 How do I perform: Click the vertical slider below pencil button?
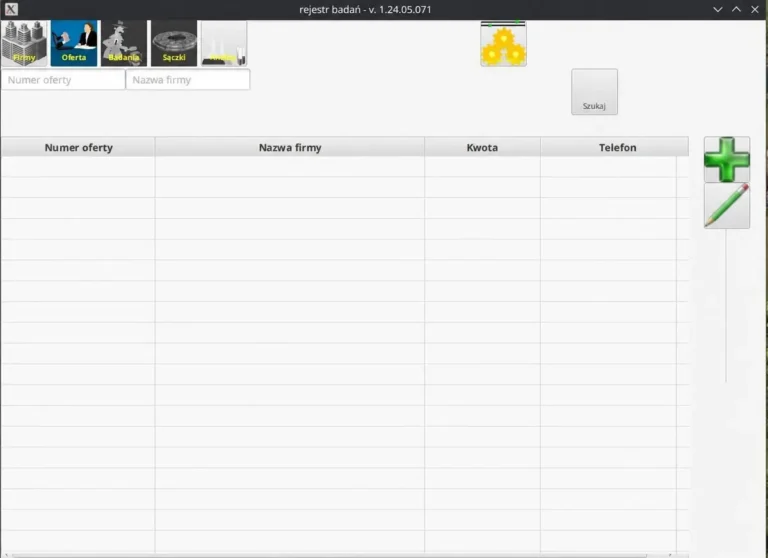click(726, 306)
